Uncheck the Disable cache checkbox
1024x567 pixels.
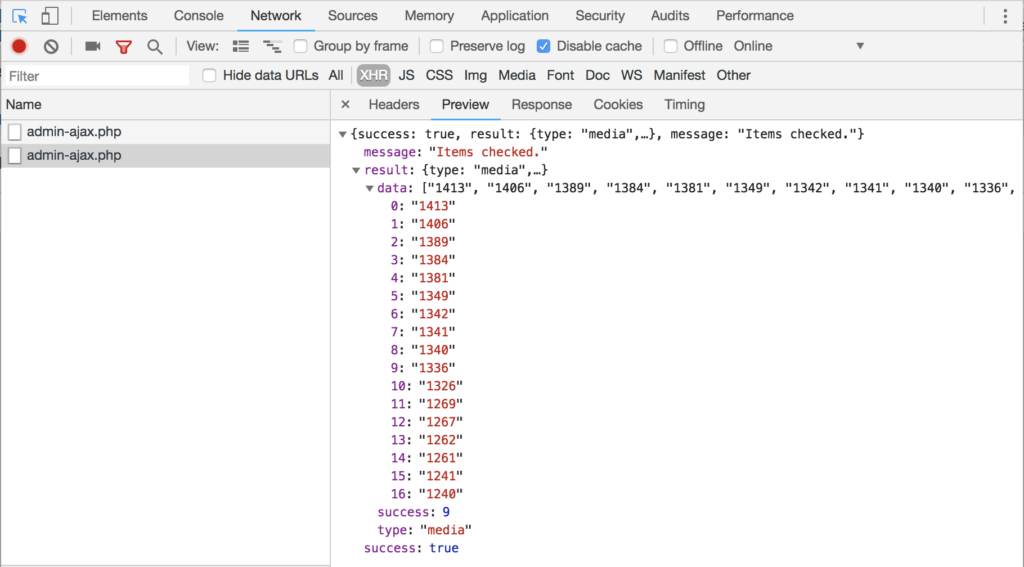pyautogui.click(x=543, y=46)
